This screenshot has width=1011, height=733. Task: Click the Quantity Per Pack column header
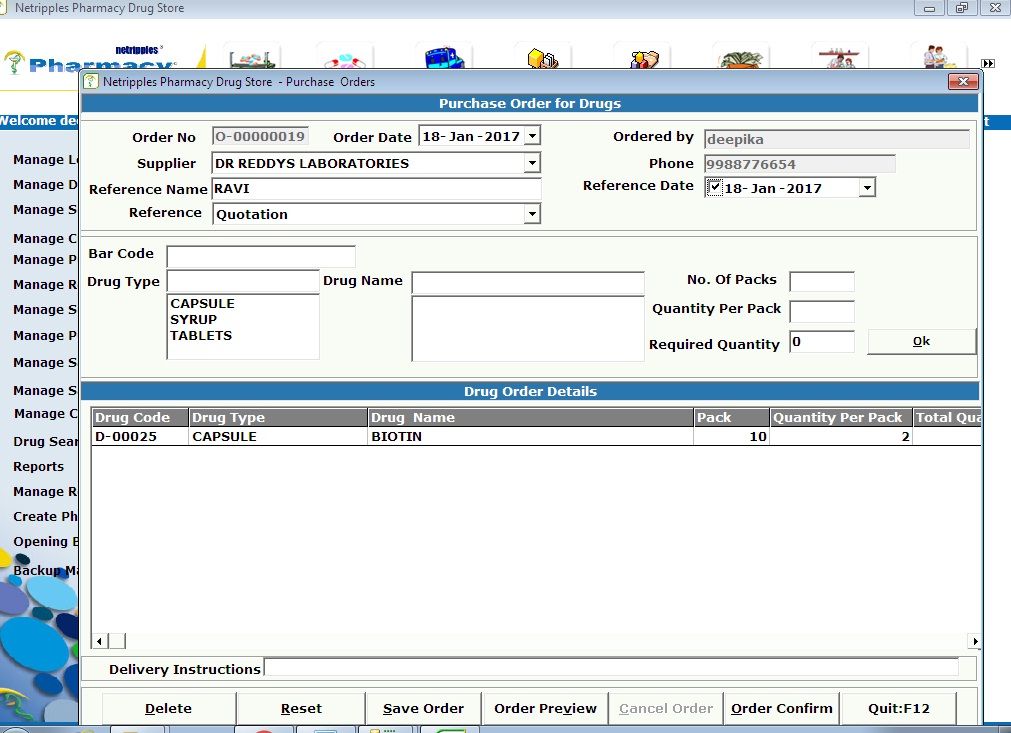click(841, 418)
